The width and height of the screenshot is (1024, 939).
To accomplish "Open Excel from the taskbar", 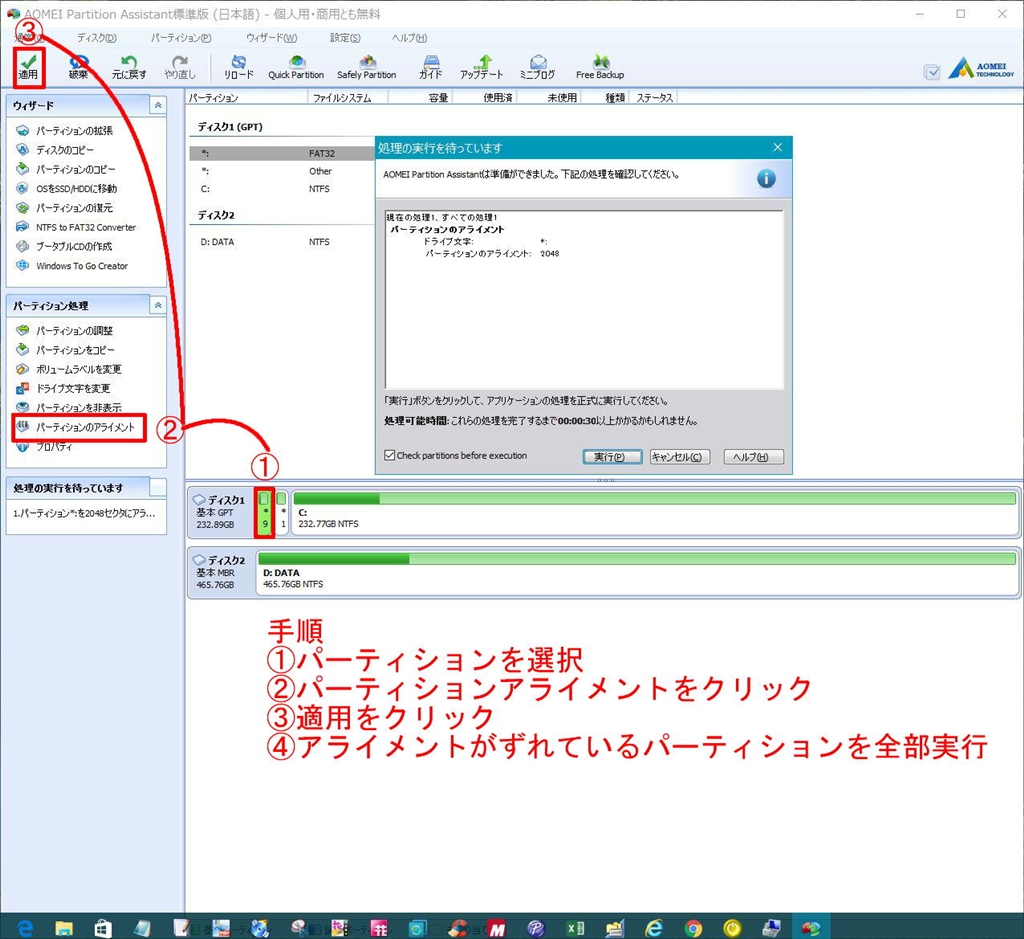I will 575,927.
